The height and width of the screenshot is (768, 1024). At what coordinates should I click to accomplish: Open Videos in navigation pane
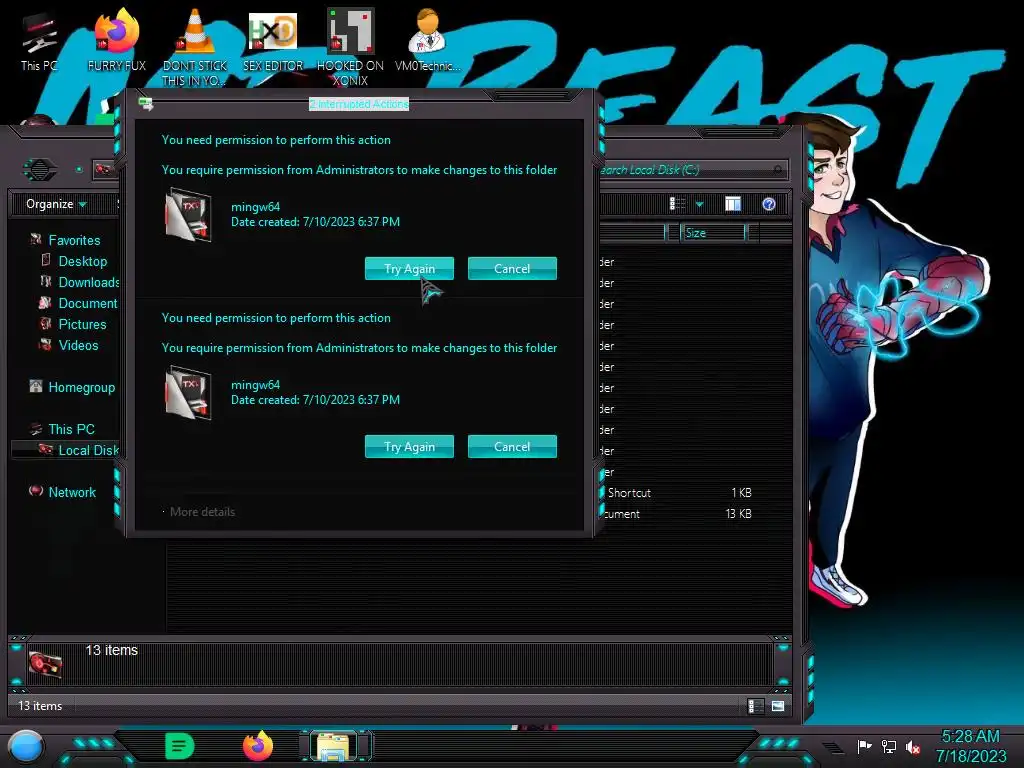point(78,345)
